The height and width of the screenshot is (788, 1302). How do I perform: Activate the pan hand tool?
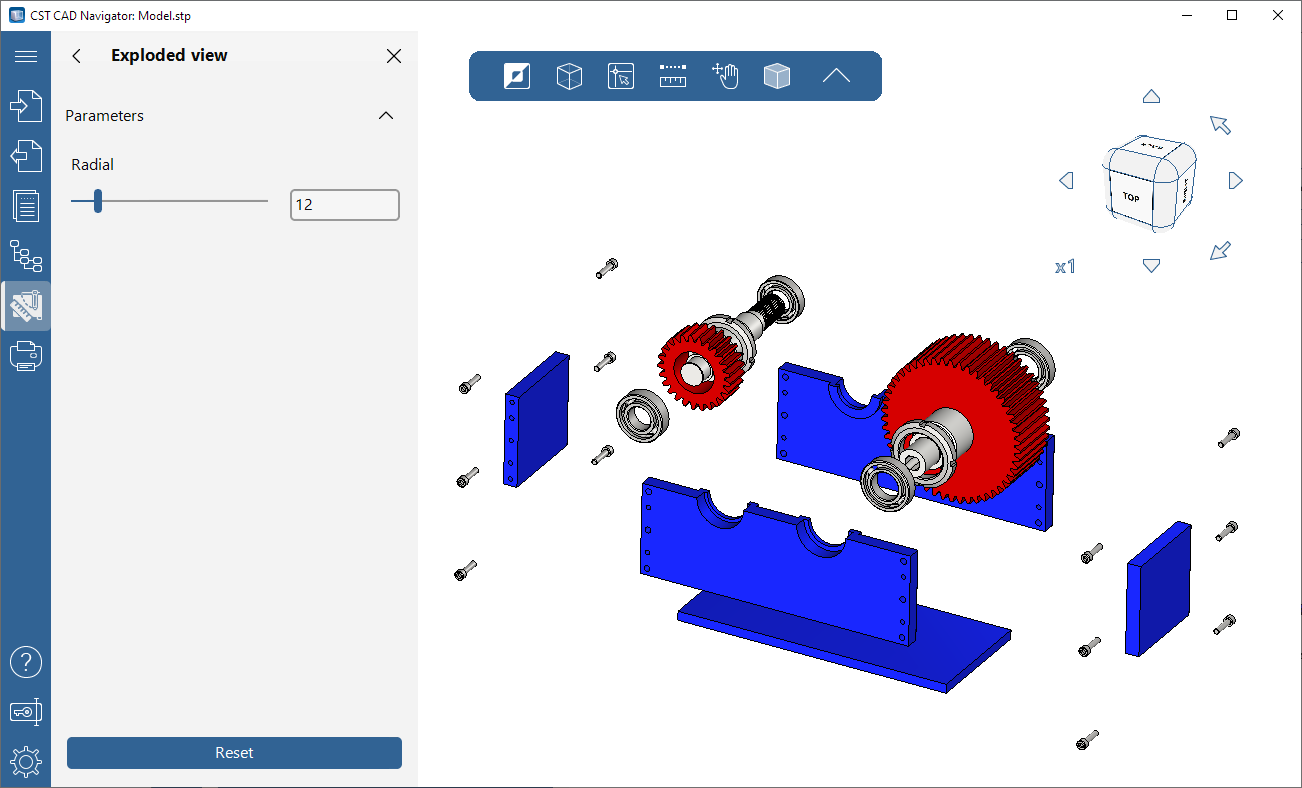(725, 76)
